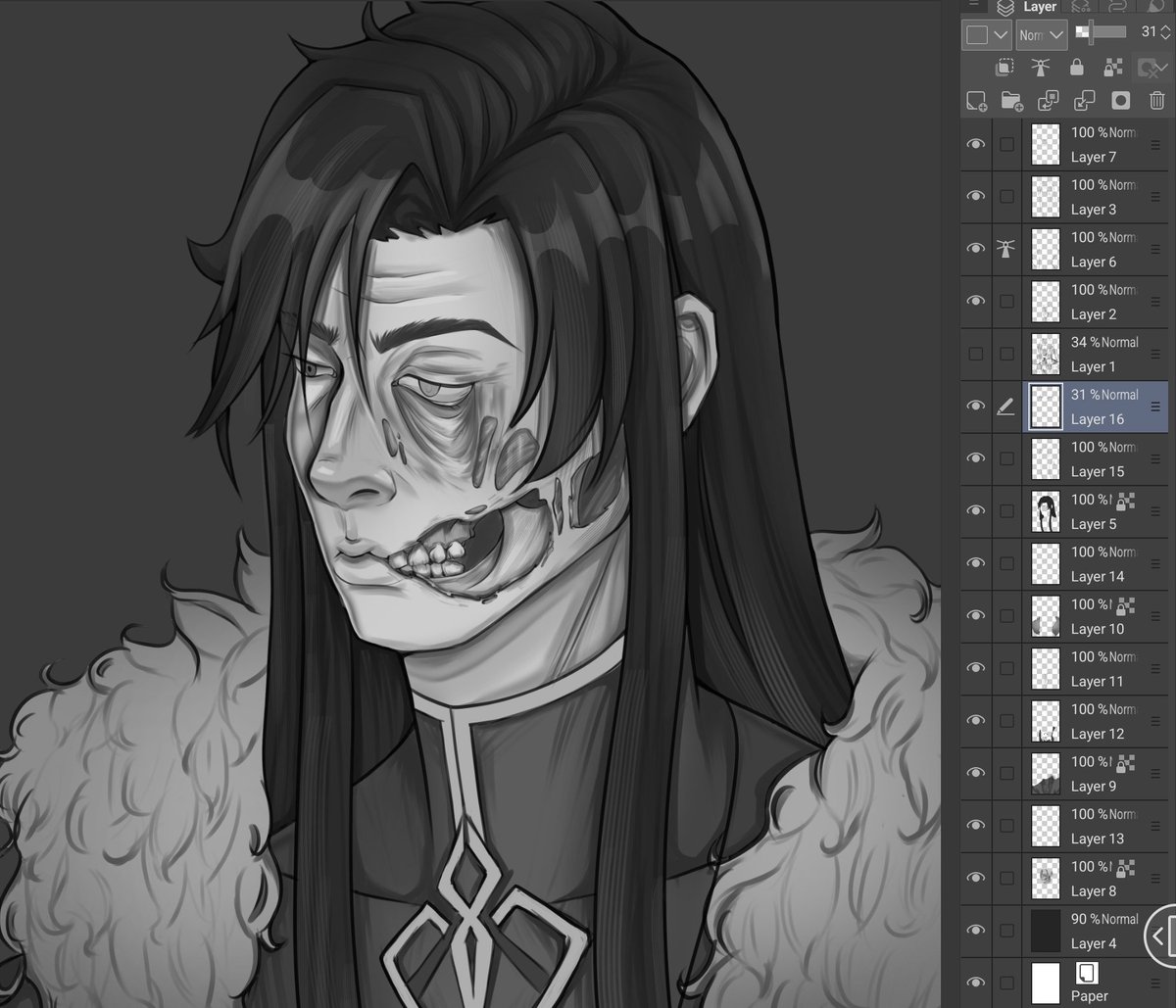This screenshot has width=1176, height=1008.
Task: Lock transparent pixels from the toolbar
Action: click(1113, 68)
